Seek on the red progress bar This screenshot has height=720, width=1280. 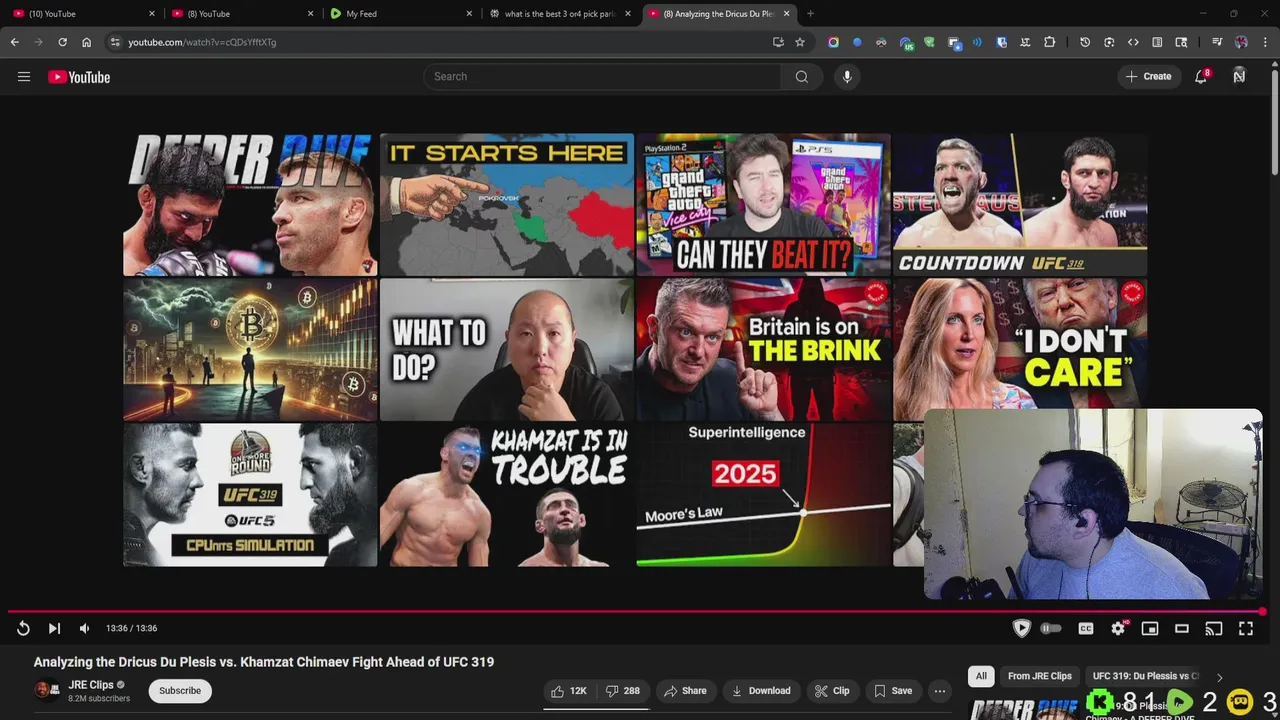tap(636, 611)
